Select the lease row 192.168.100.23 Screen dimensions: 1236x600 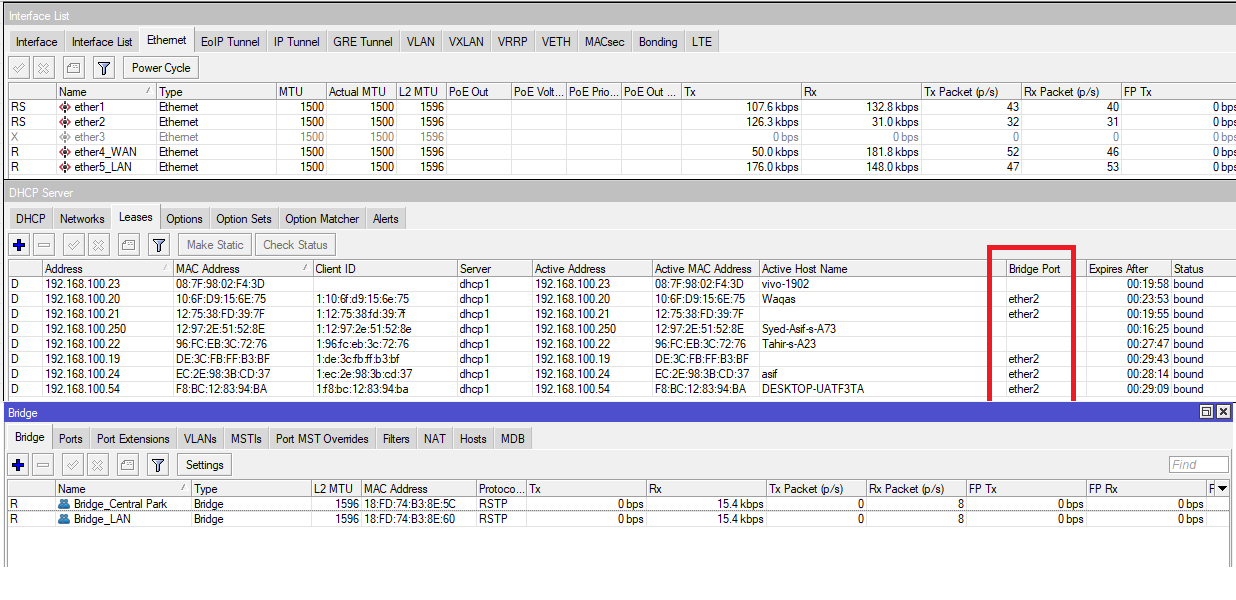tap(620, 284)
